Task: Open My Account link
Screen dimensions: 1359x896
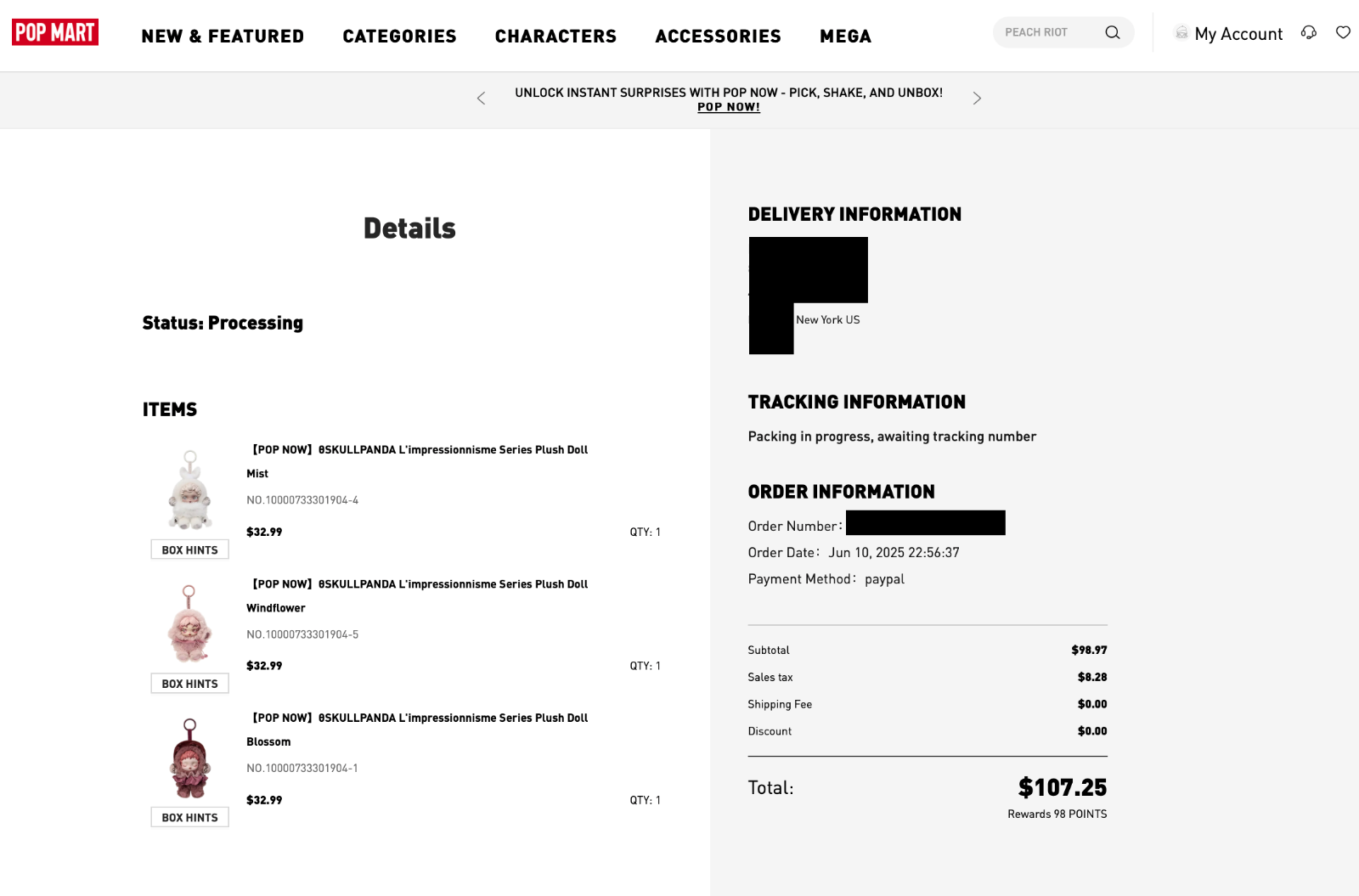Action: pos(1238,34)
